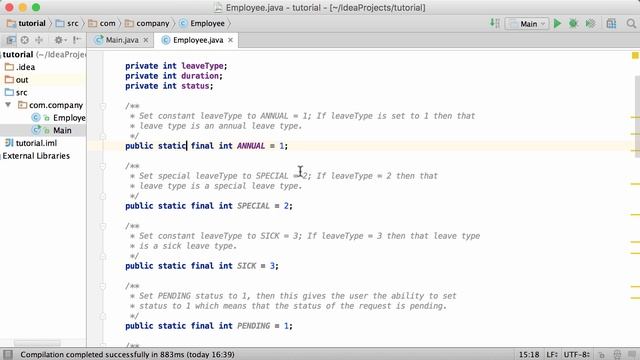640x360 pixels.
Task: Select tutorial project root in tree
Action: (x=43, y=54)
